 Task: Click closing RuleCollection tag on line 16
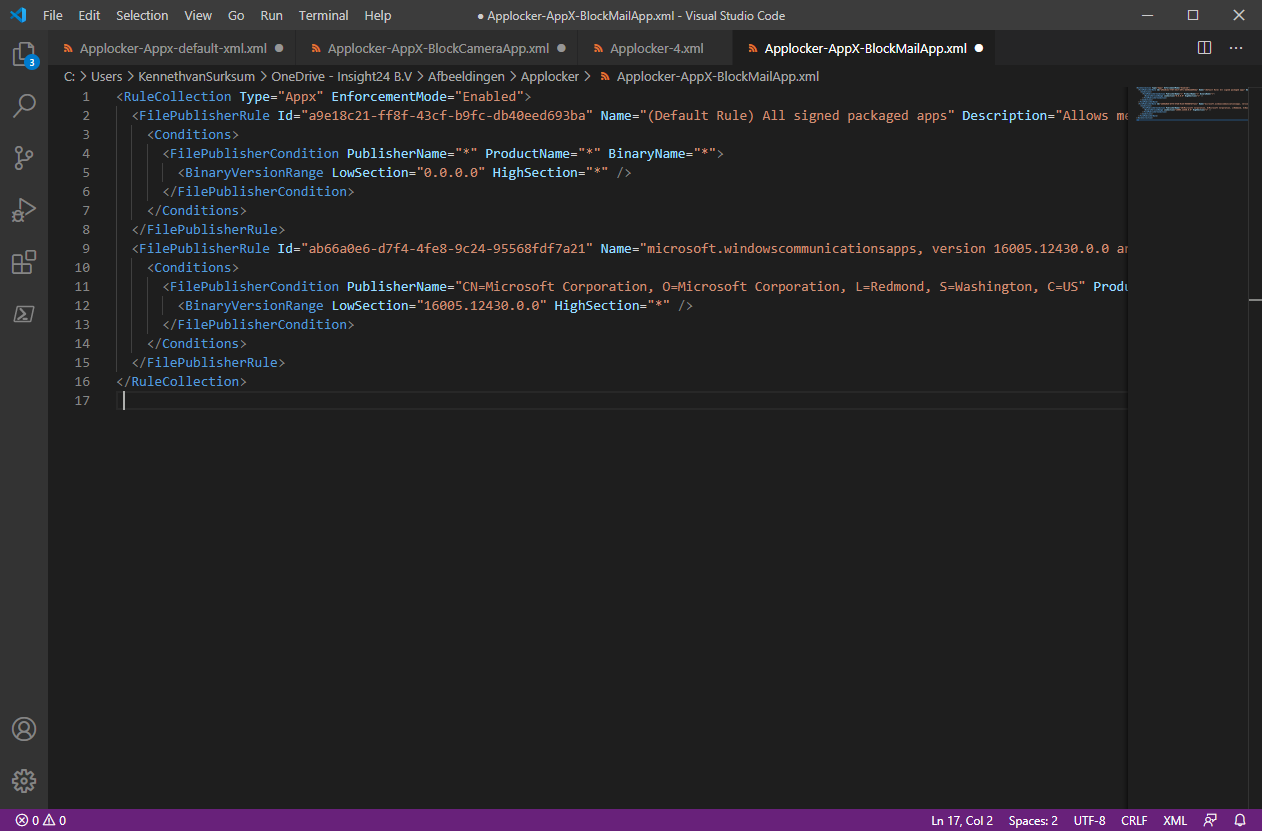pos(181,381)
